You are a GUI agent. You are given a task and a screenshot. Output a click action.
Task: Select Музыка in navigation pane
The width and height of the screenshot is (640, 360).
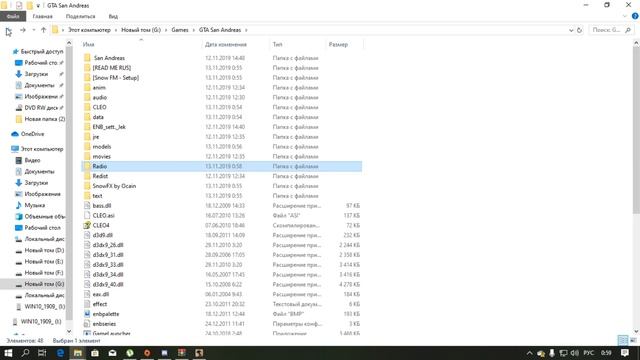click(x=35, y=205)
